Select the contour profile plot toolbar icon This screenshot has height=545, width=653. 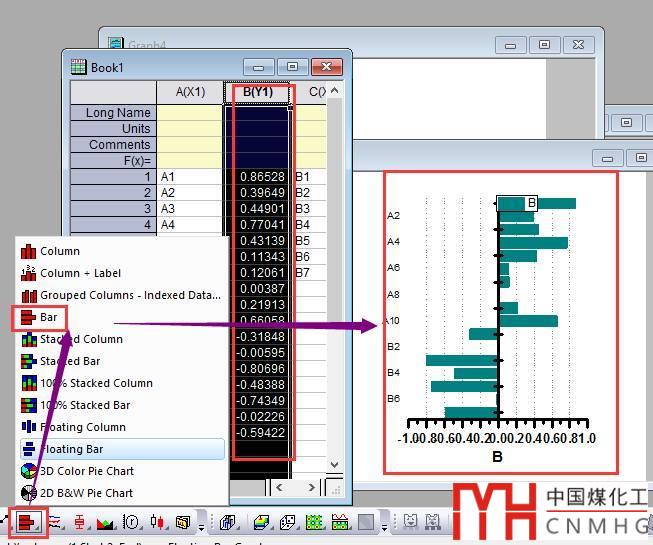tap(340, 522)
